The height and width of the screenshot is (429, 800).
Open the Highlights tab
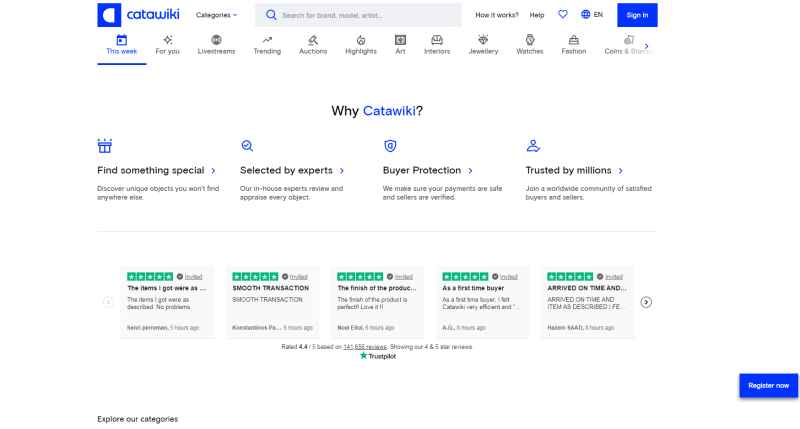(361, 45)
